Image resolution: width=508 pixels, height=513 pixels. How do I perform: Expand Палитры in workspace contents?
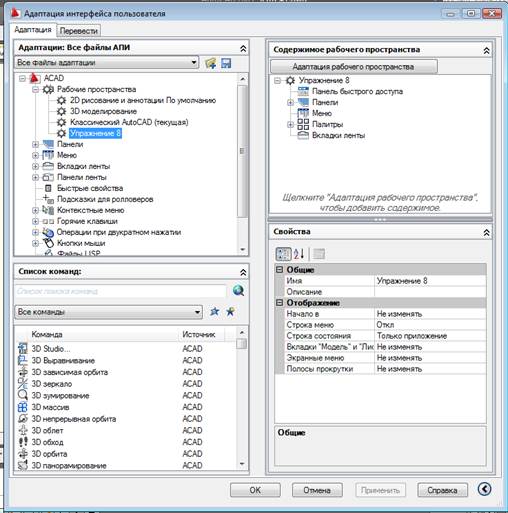[290, 124]
